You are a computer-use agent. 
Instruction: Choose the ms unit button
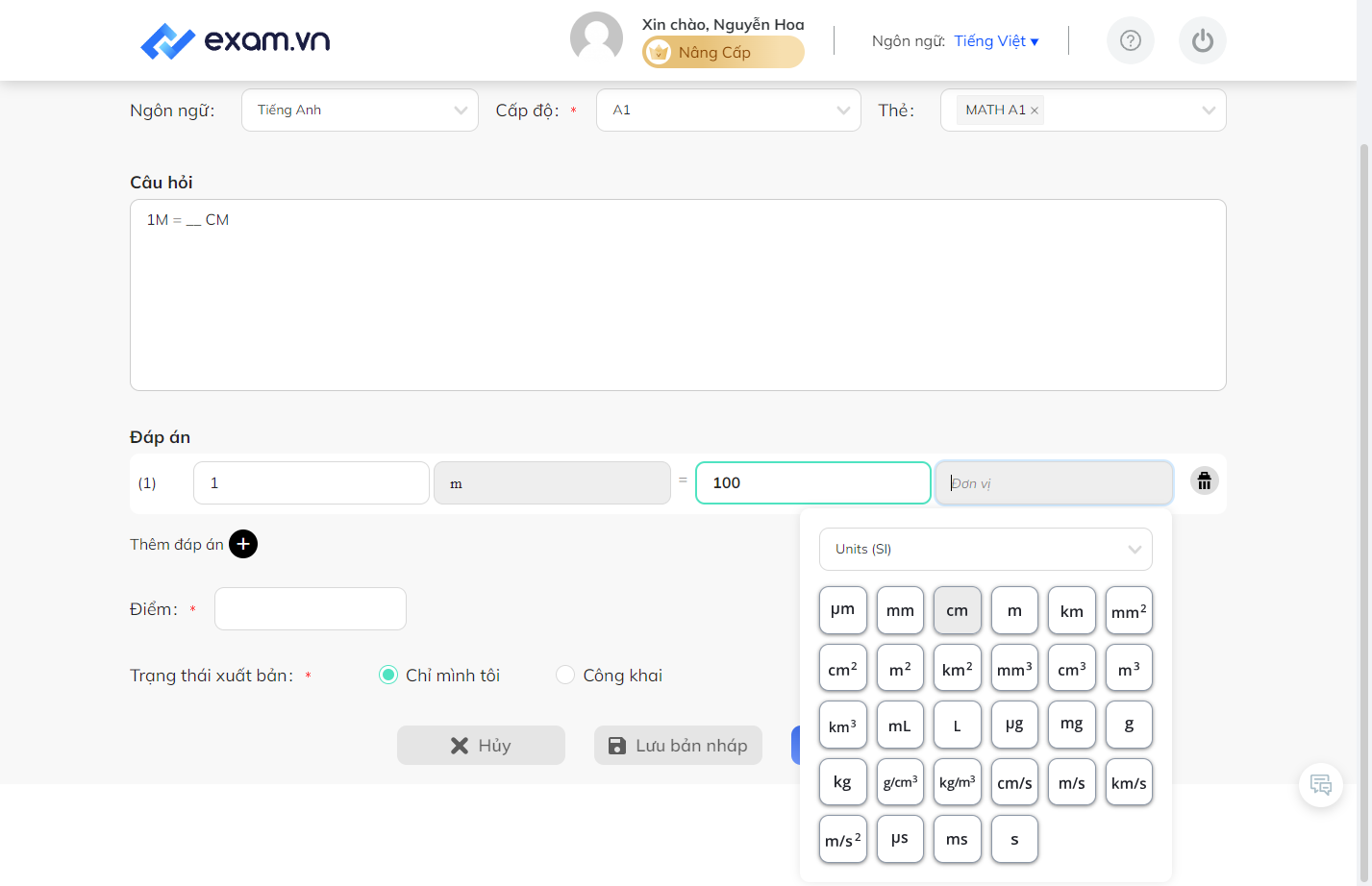pos(958,839)
